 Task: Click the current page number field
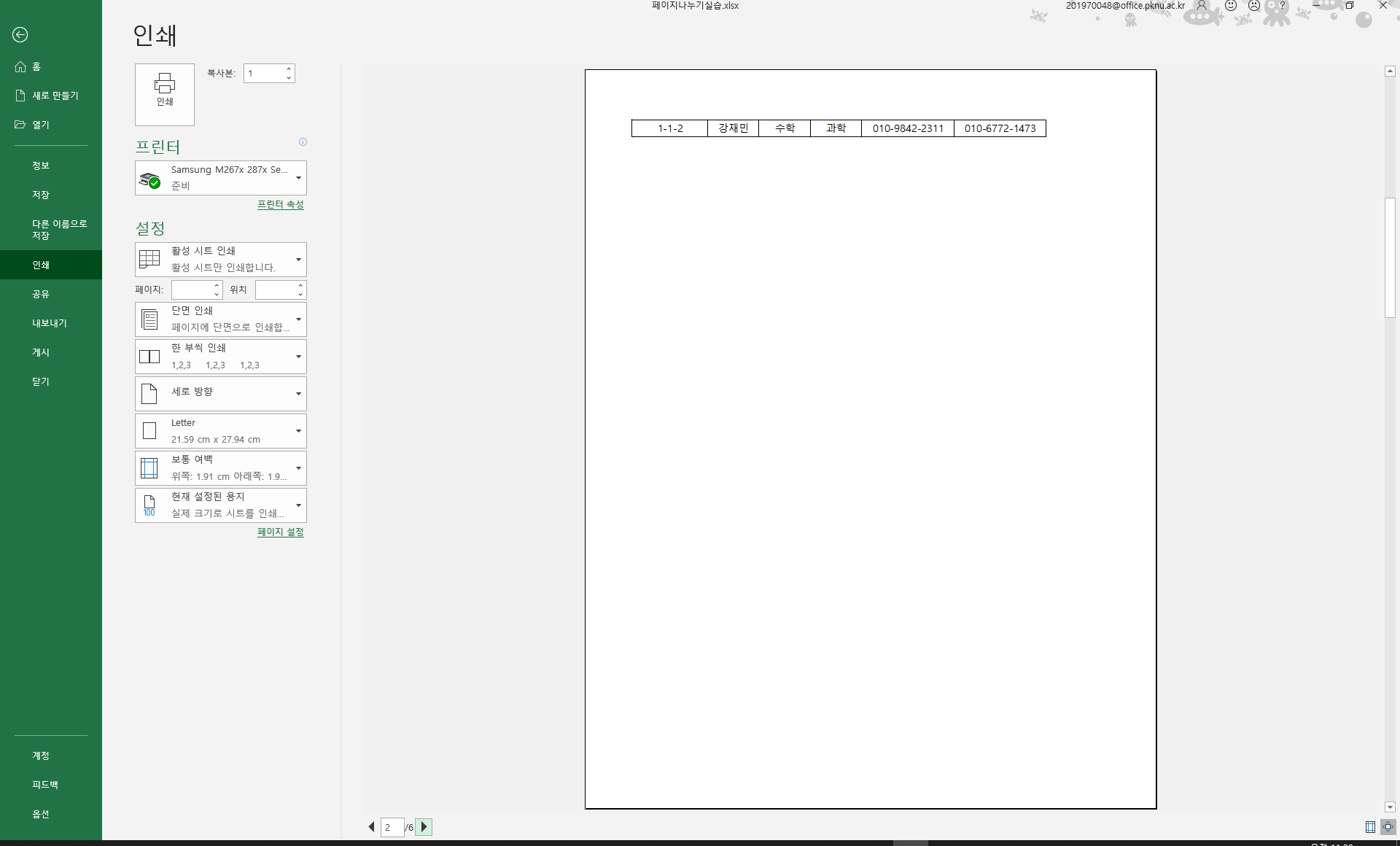[x=392, y=827]
